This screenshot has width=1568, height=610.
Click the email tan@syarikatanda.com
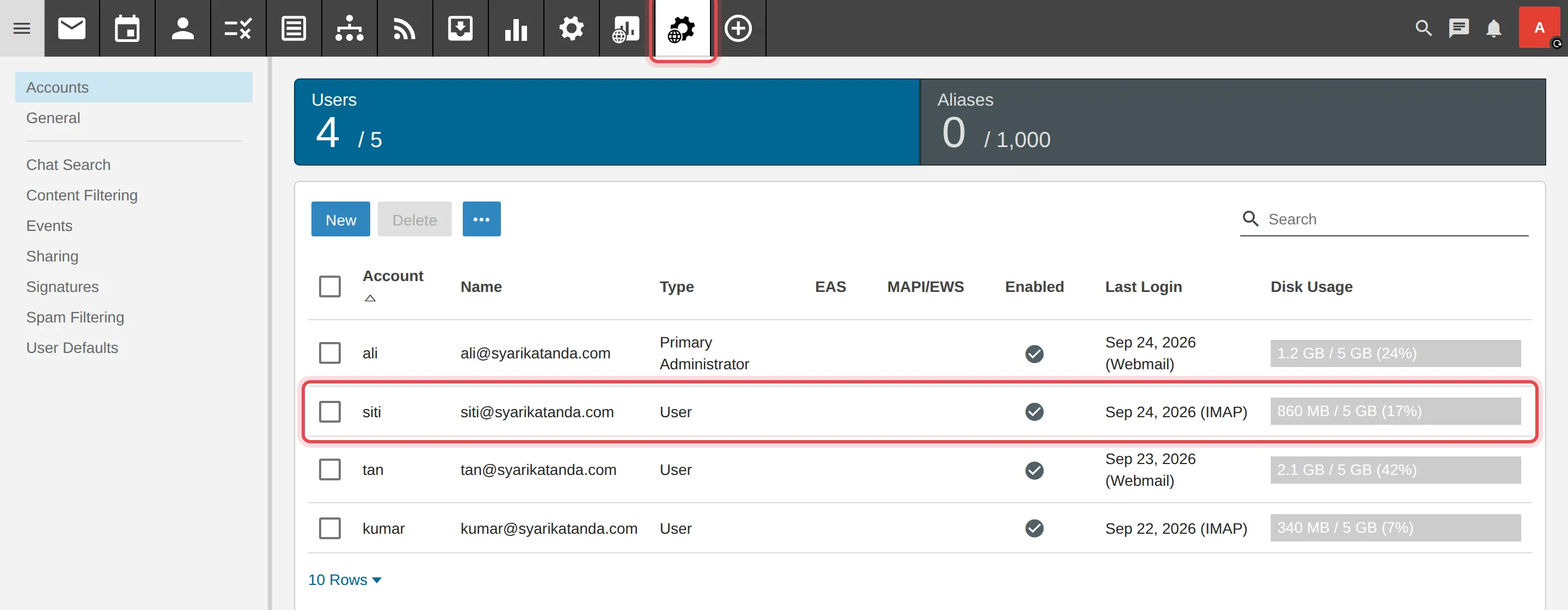tap(538, 470)
